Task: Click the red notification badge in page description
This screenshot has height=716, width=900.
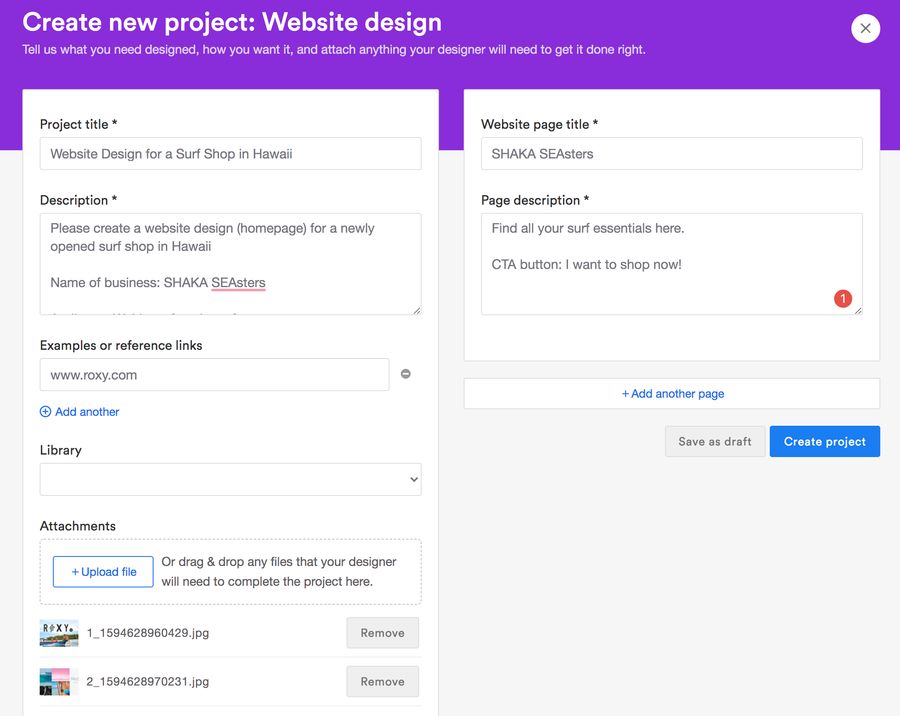Action: pyautogui.click(x=842, y=298)
